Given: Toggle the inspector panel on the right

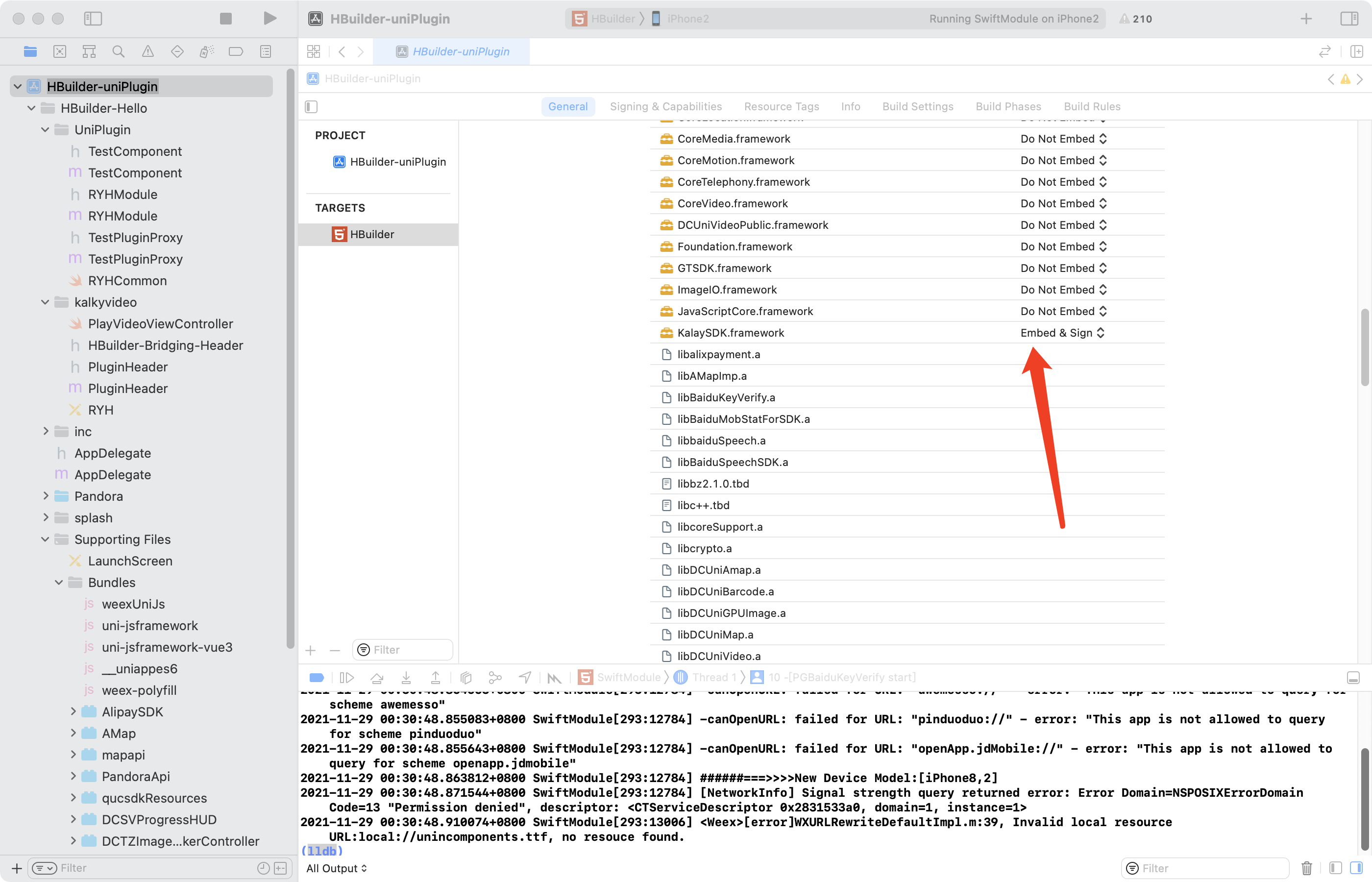Looking at the screenshot, I should click(1349, 18).
